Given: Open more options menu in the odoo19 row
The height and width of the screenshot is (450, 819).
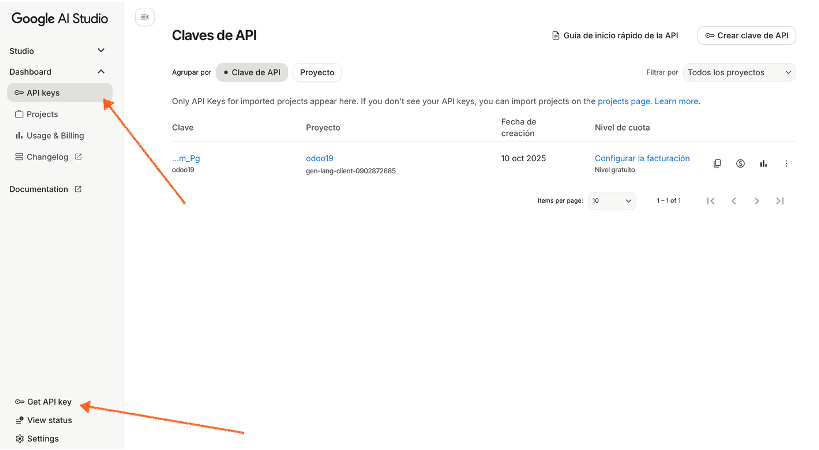Looking at the screenshot, I should [786, 163].
